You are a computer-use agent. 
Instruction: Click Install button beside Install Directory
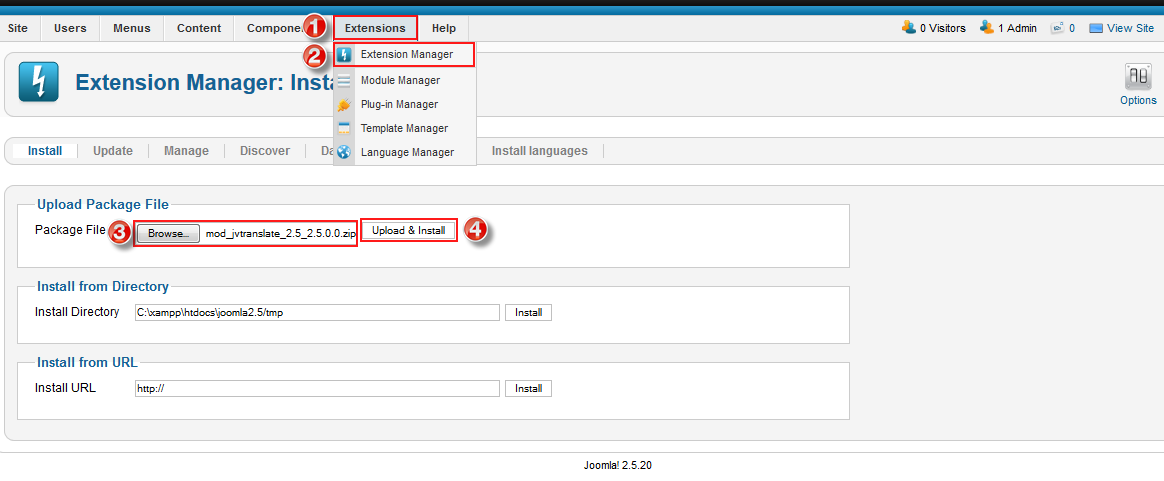[529, 313]
